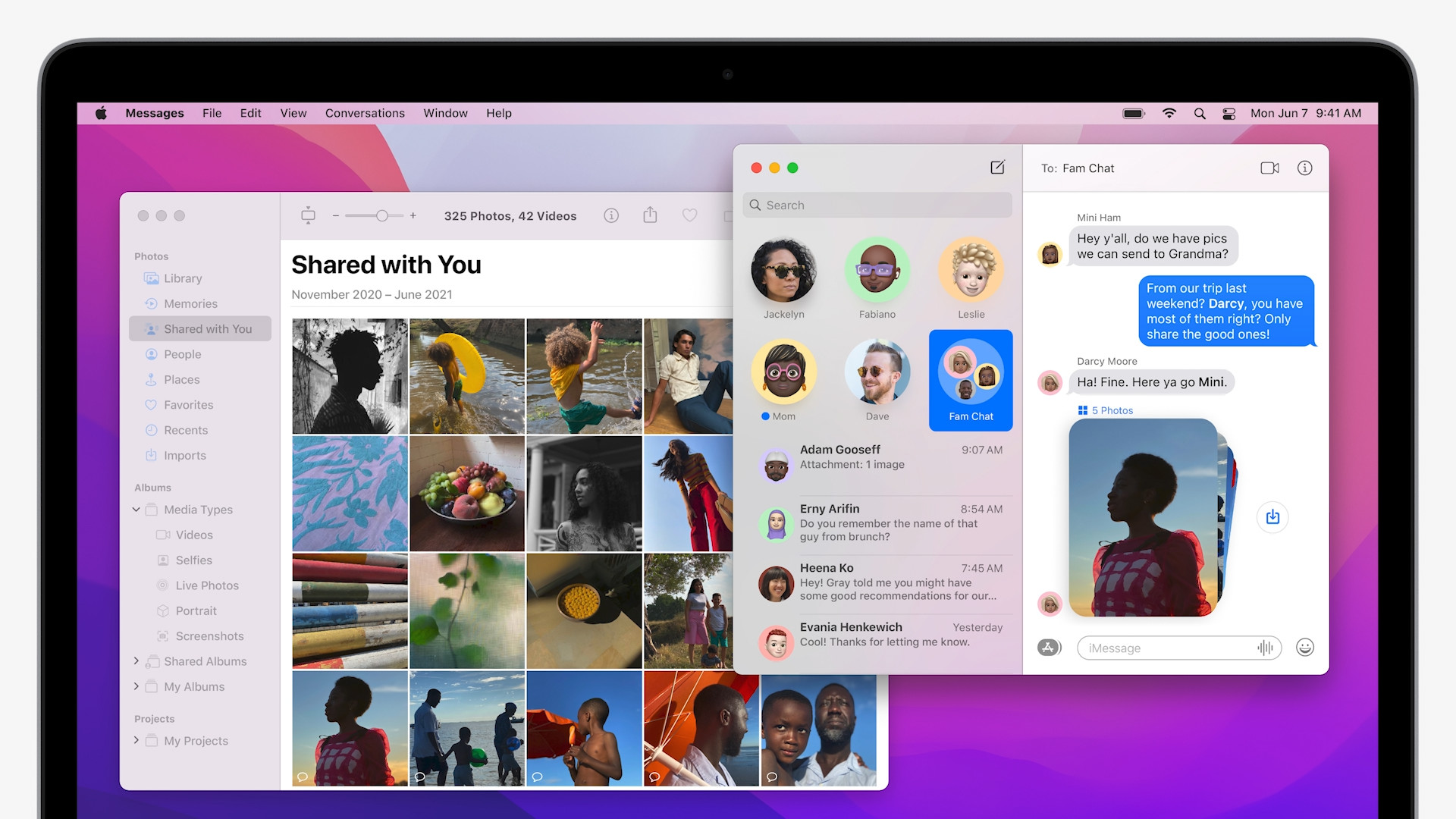Open Control Center in menu bar
1456x819 pixels.
1229,114
